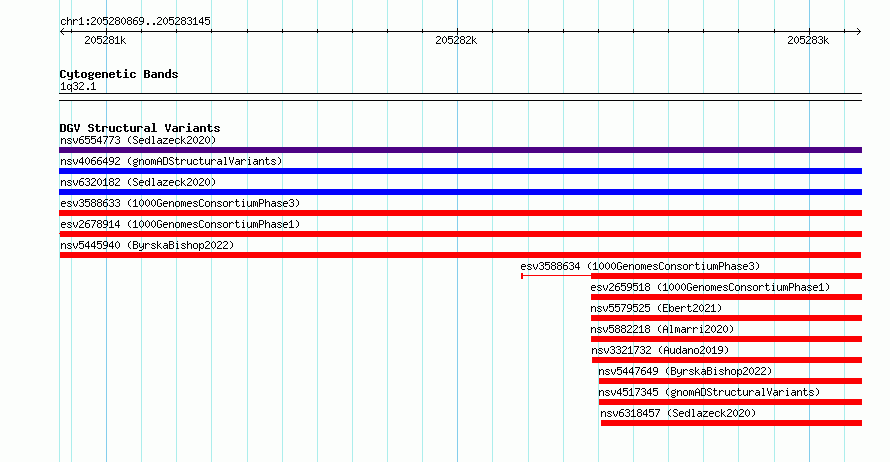Select the purple nsv6554773 variant bar
This screenshot has width=890, height=462.
click(460, 150)
